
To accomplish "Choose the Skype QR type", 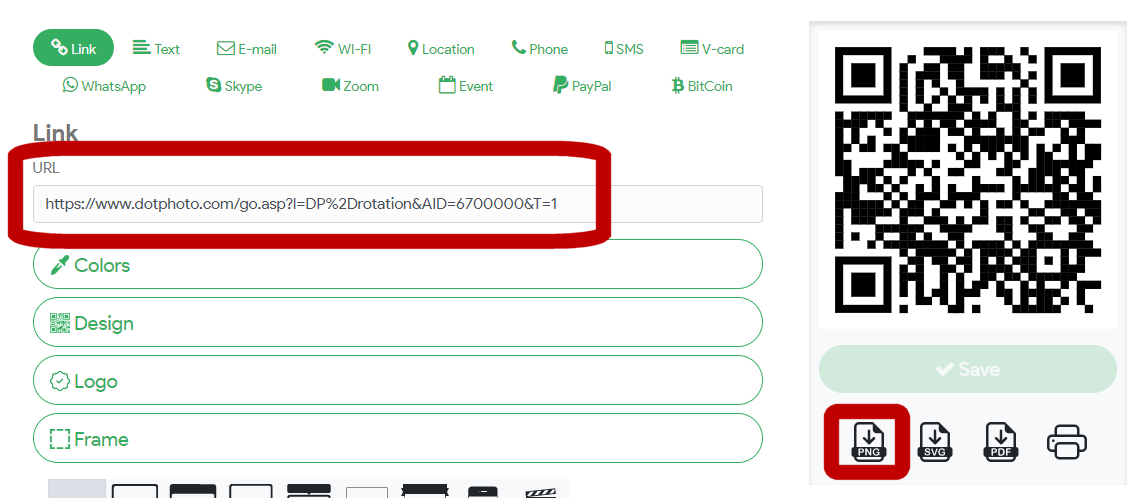I will click(234, 86).
